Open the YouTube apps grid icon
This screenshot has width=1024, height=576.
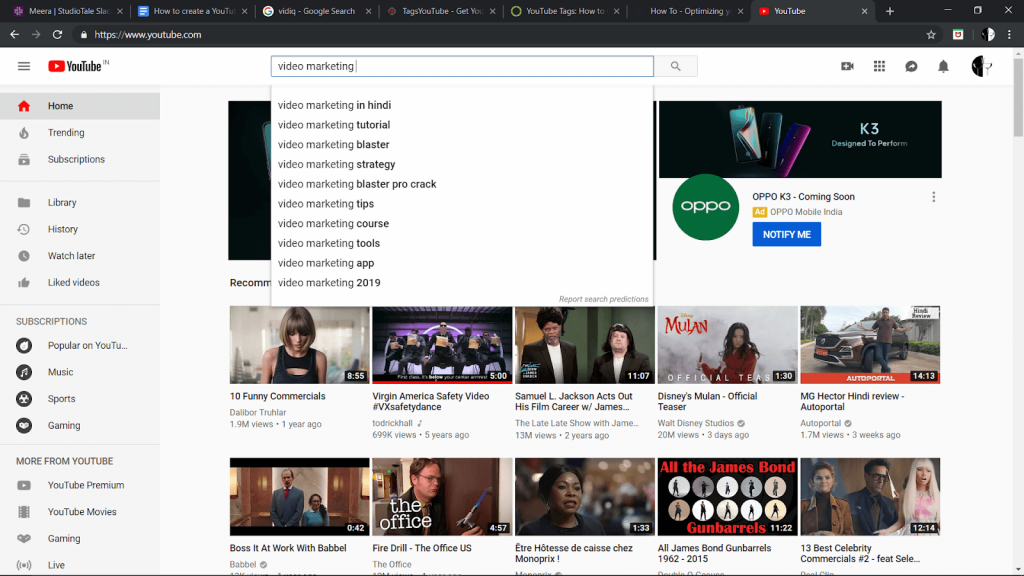pos(879,66)
